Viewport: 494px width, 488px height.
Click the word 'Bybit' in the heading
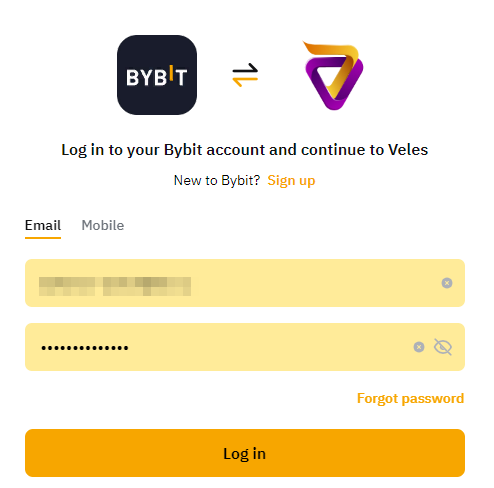click(x=183, y=150)
